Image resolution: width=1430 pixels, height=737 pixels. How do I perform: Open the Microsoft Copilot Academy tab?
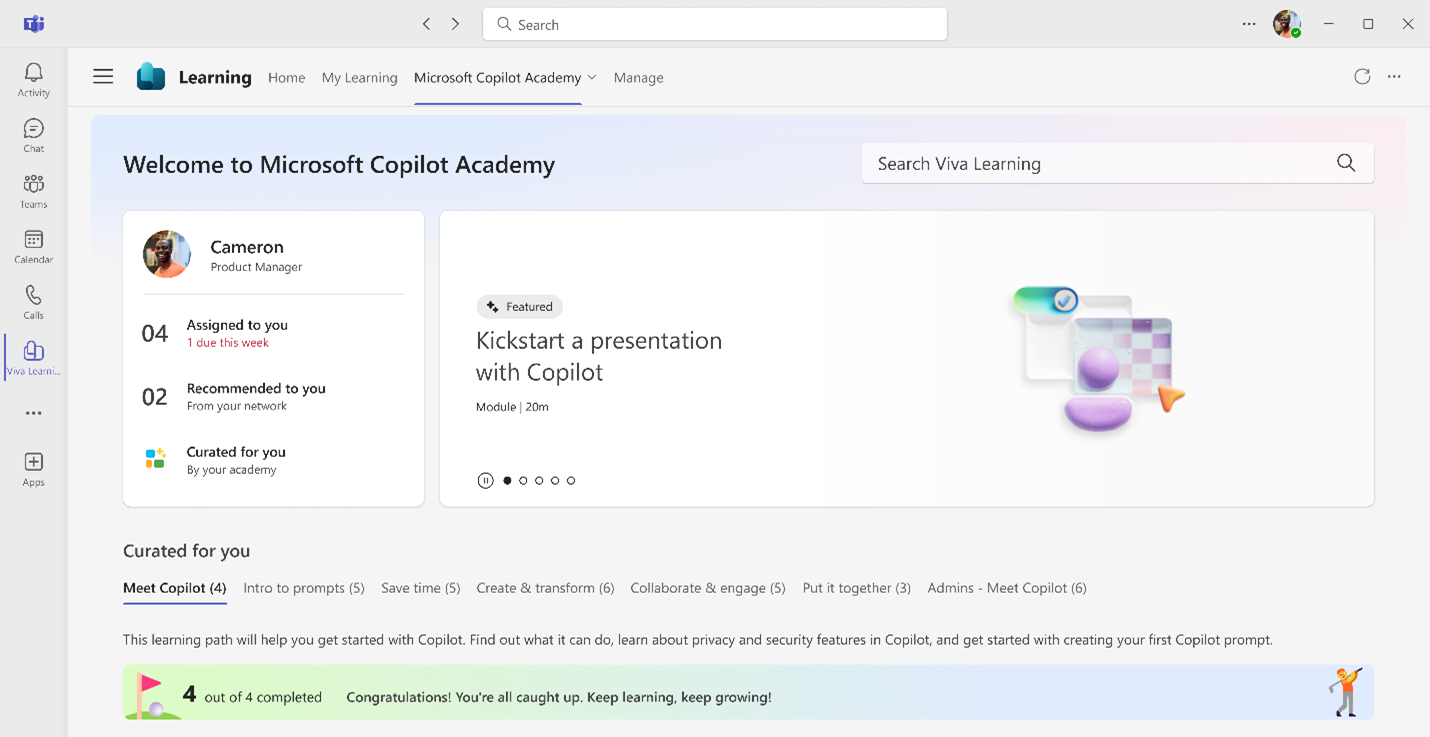pos(497,77)
